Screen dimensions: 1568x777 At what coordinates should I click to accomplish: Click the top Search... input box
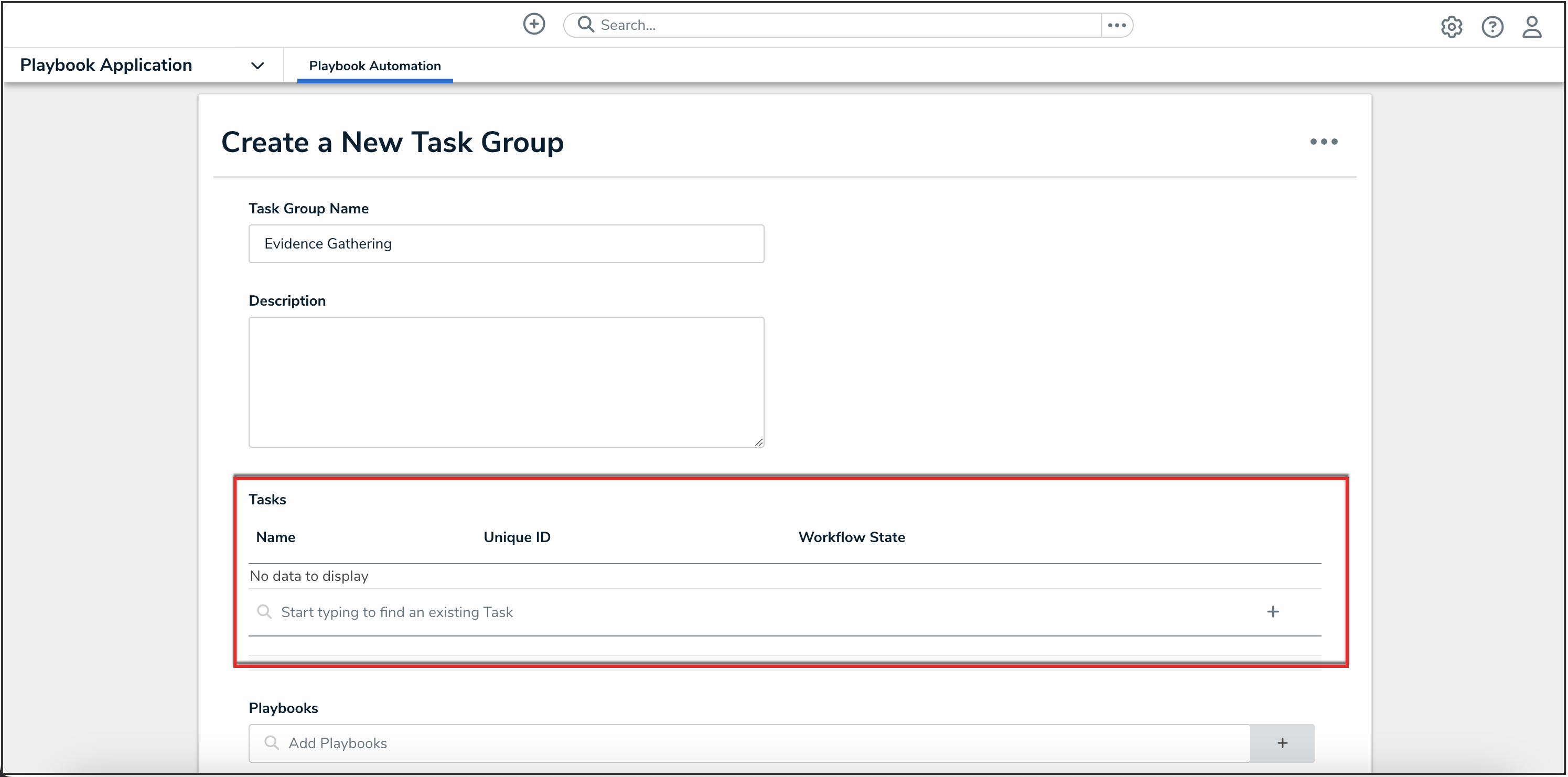click(x=846, y=25)
